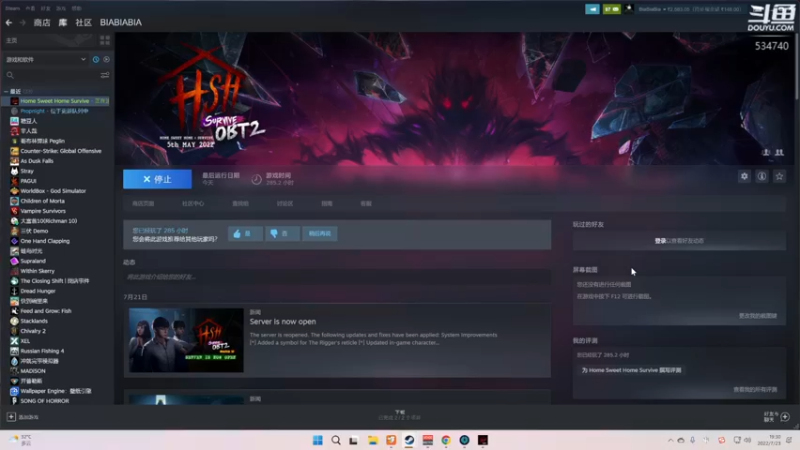This screenshot has width=800, height=450.
Task: Select Russian Fishing 4
Action: click(42, 351)
